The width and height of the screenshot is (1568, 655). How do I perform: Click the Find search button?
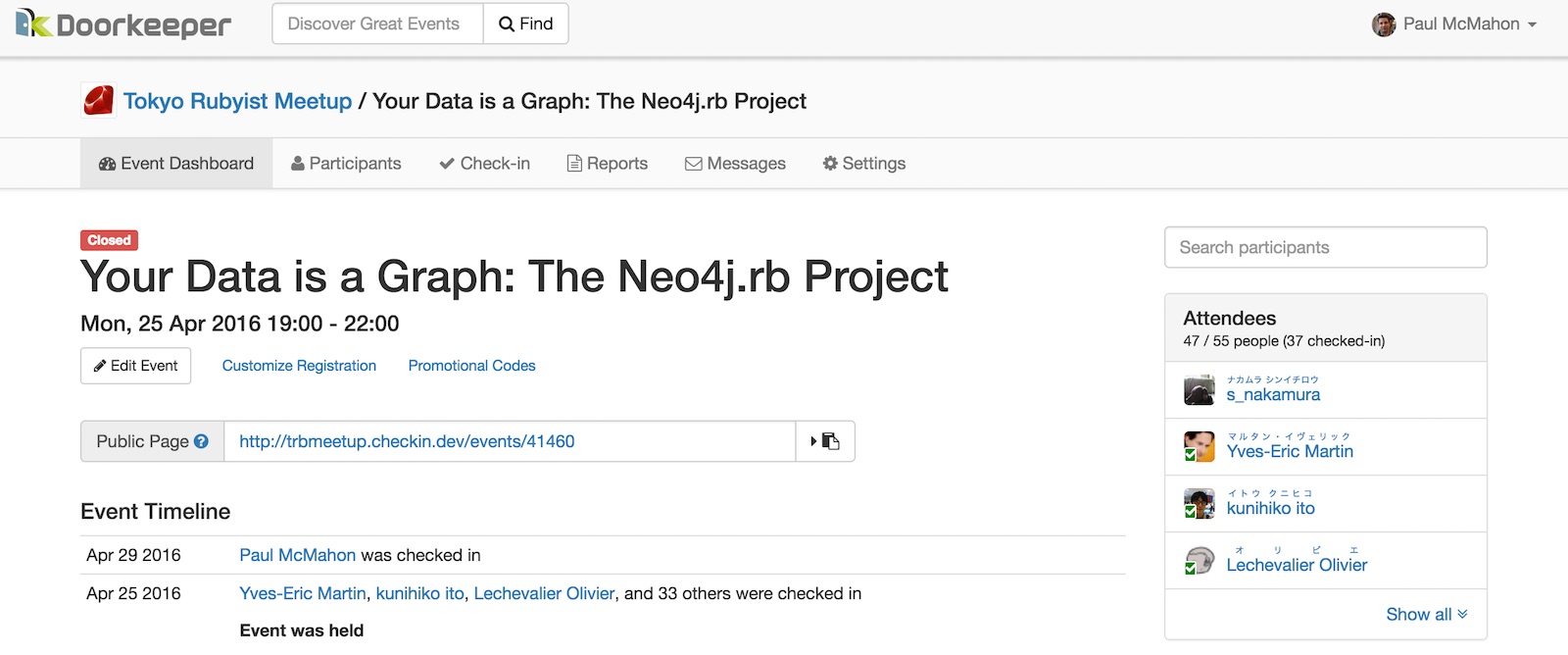click(x=526, y=24)
